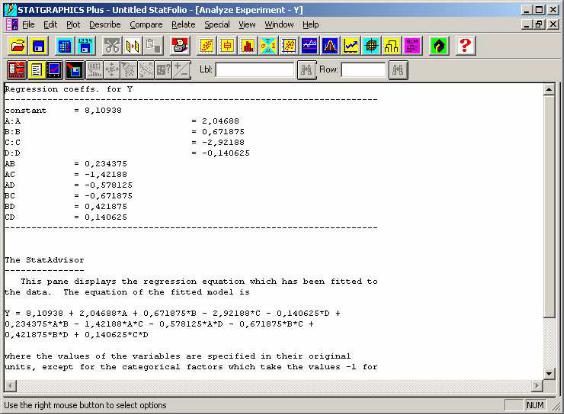Click the cyan and yellow cross comparison icon

[x=268, y=46]
